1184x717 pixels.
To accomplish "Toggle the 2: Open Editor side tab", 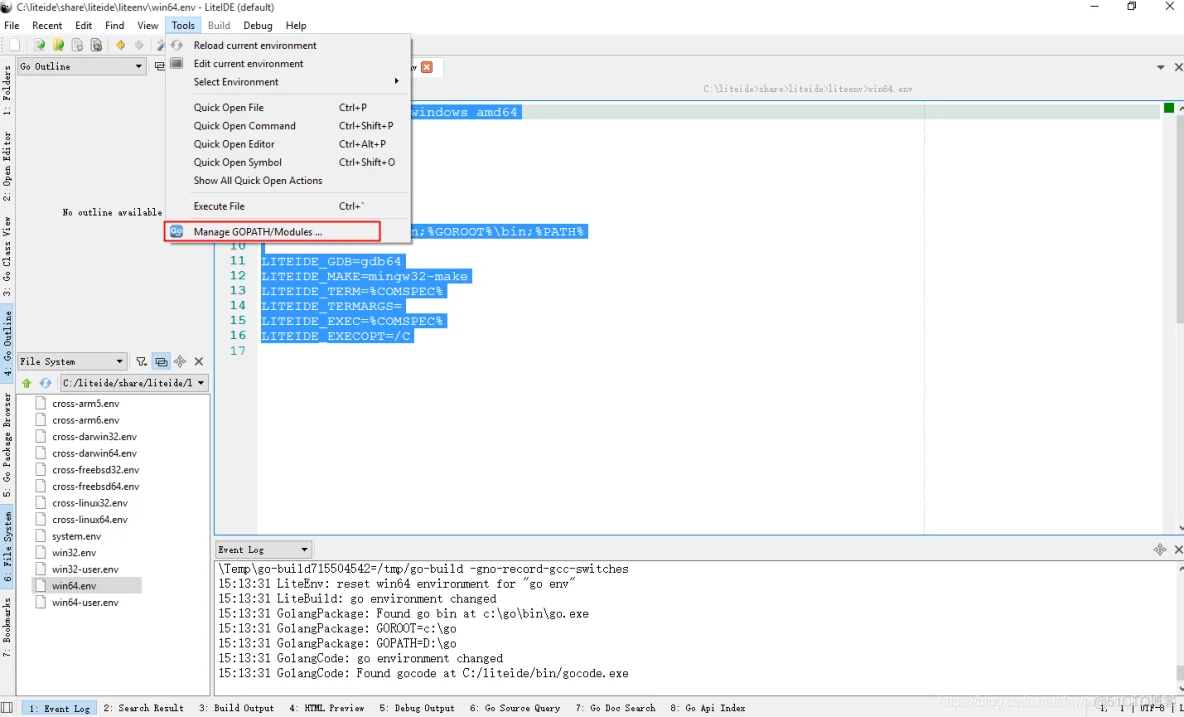I will coord(7,167).
